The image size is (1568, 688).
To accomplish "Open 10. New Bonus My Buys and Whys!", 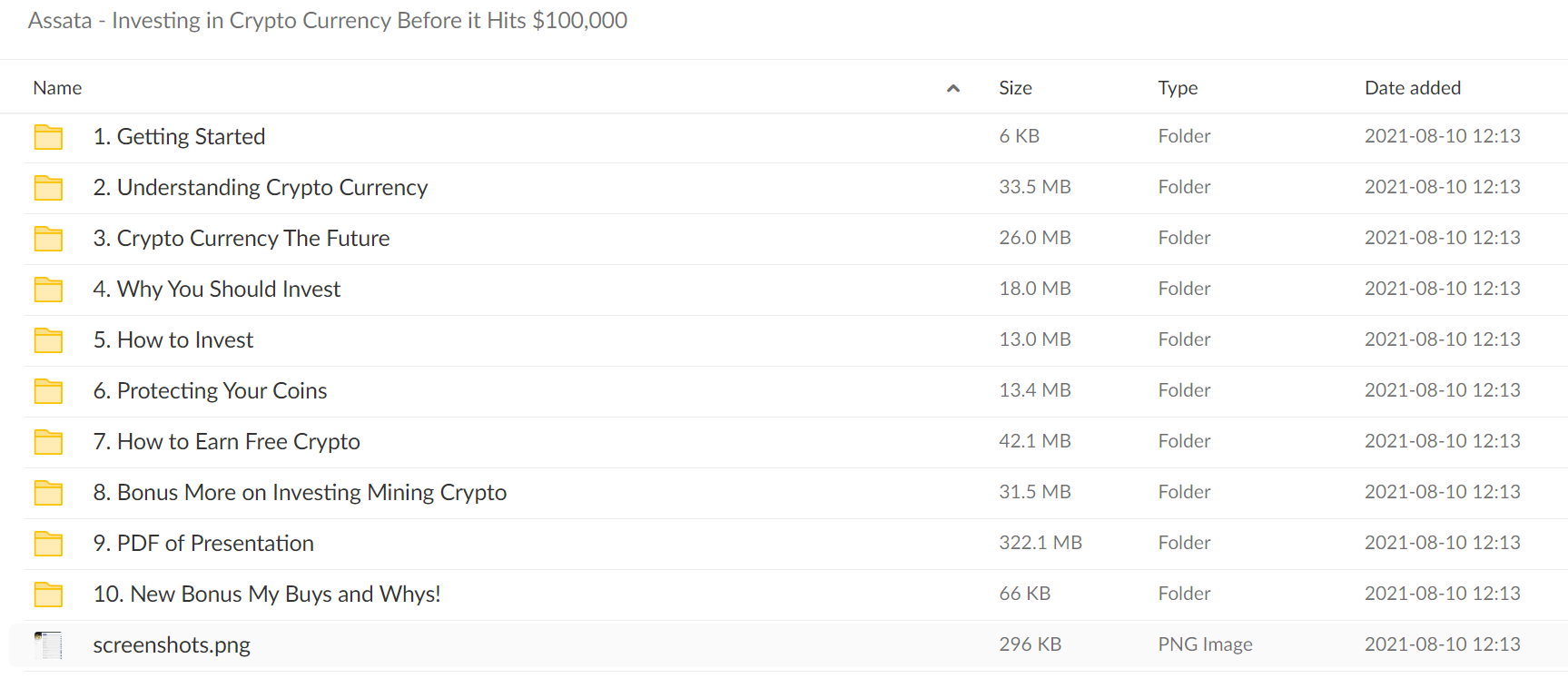I will (x=267, y=594).
